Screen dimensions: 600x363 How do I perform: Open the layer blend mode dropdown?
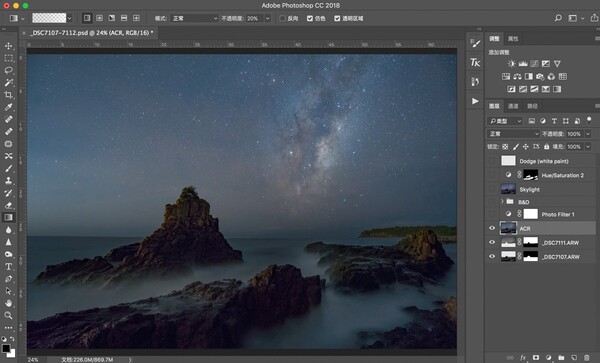[x=513, y=134]
